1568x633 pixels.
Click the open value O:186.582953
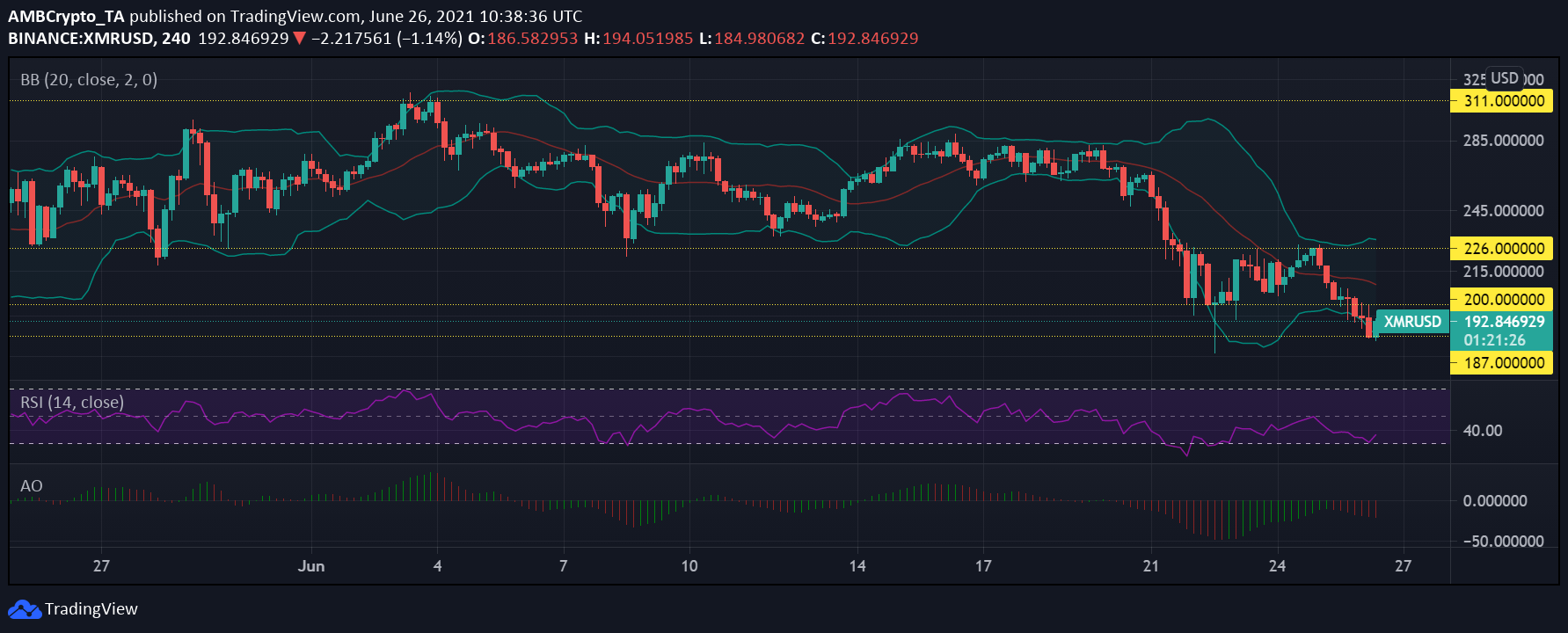tap(522, 39)
